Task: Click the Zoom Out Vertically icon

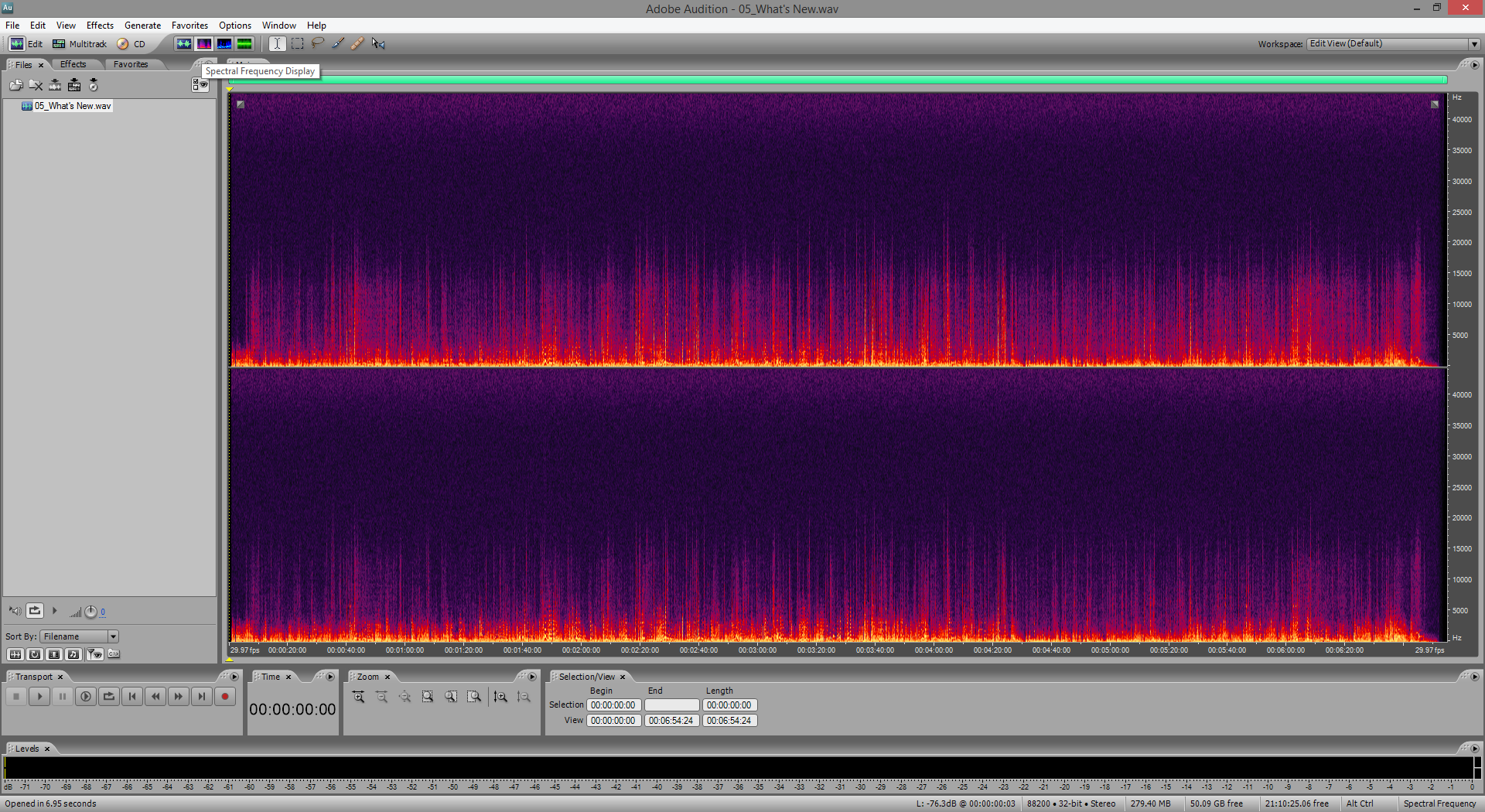Action: pos(524,697)
